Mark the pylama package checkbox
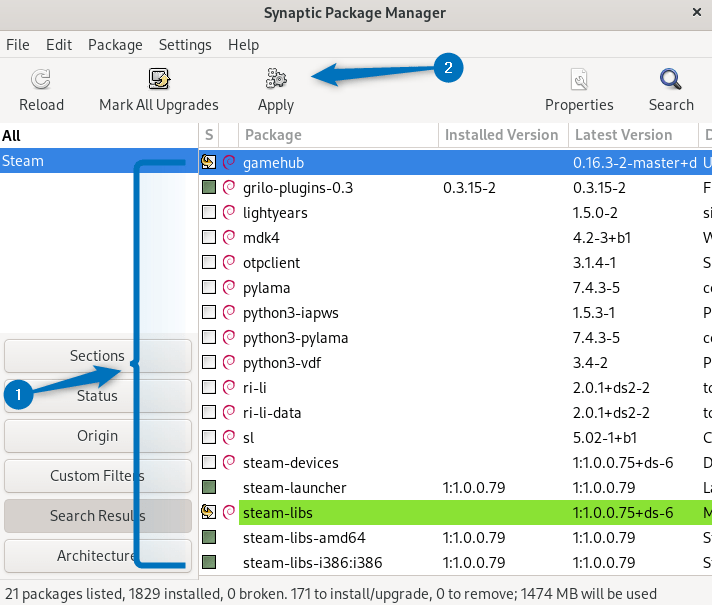Viewport: 712px width, 605px height. (x=209, y=287)
